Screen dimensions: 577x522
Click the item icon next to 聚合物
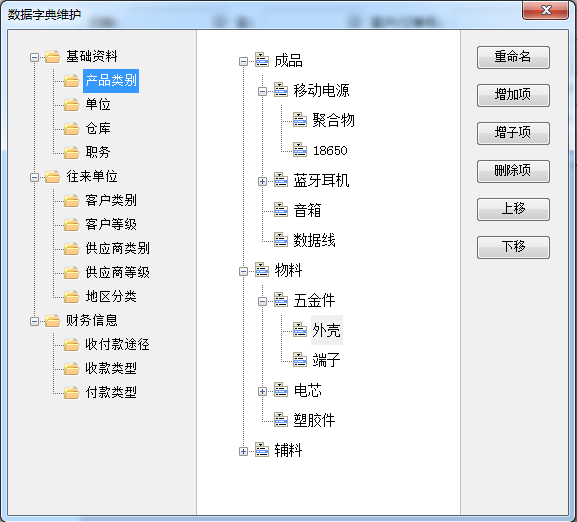(x=300, y=120)
